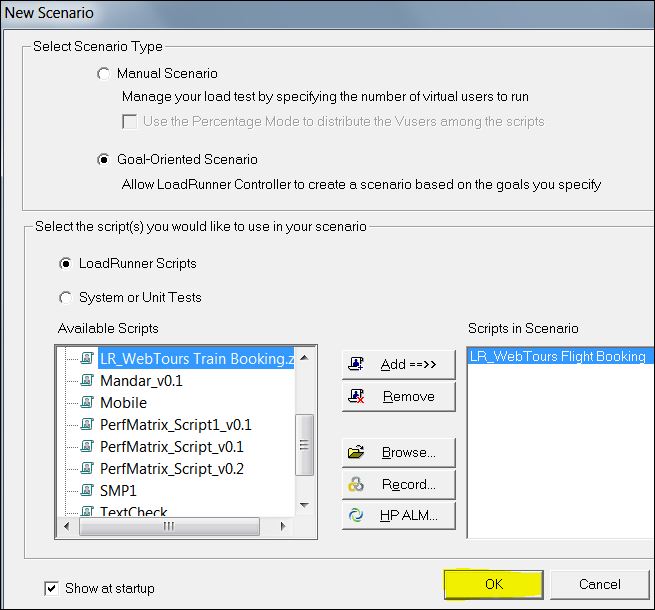
Task: Select PerfMatrix_Script_v0.2 in Available Scripts
Action: point(172,470)
